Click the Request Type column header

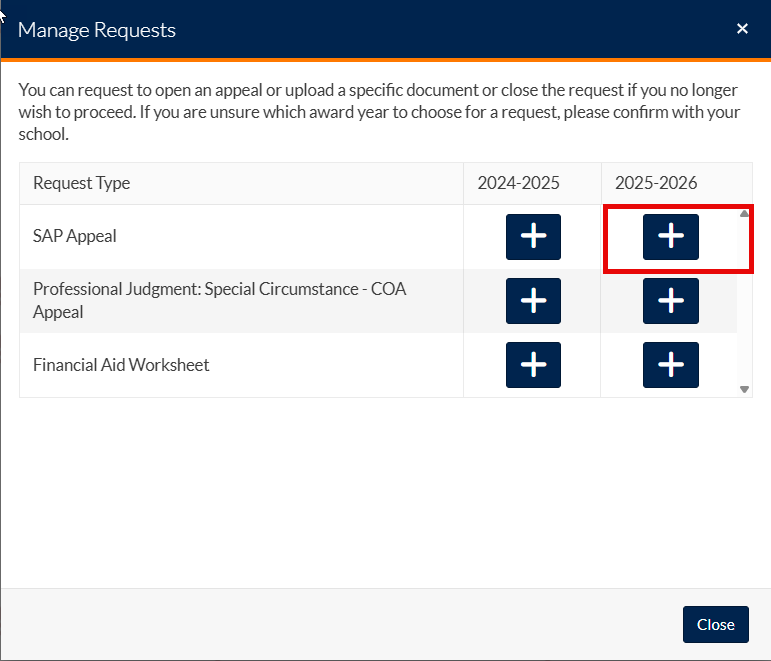click(82, 184)
